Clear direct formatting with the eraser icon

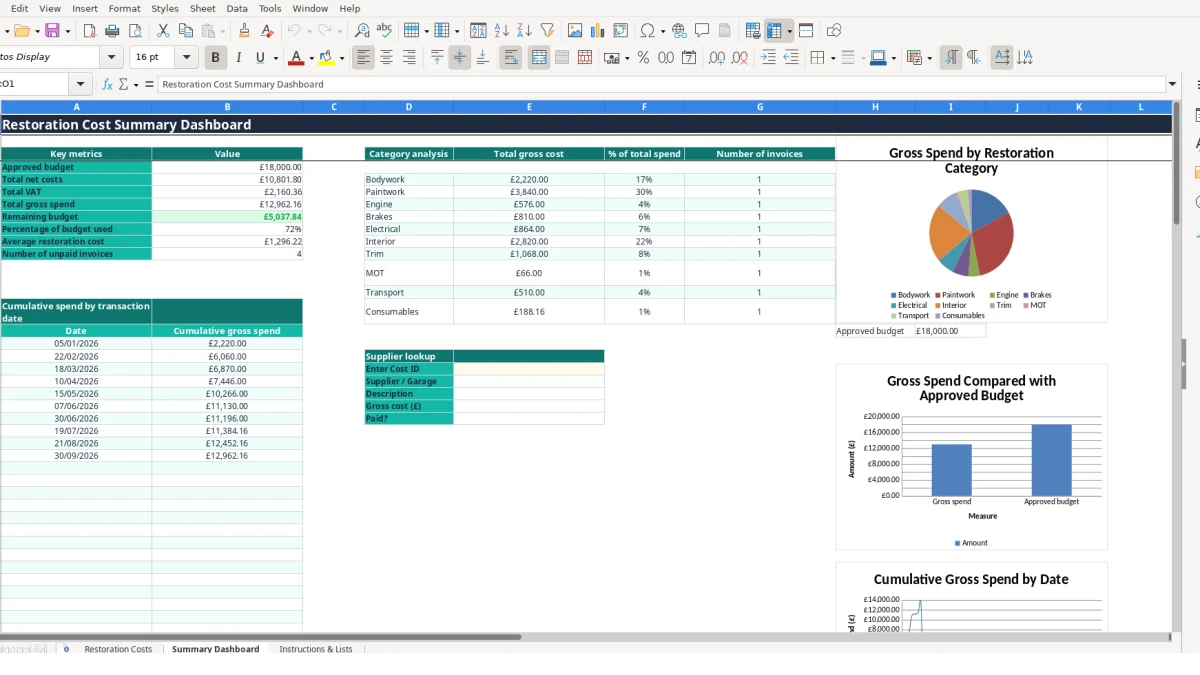[267, 31]
